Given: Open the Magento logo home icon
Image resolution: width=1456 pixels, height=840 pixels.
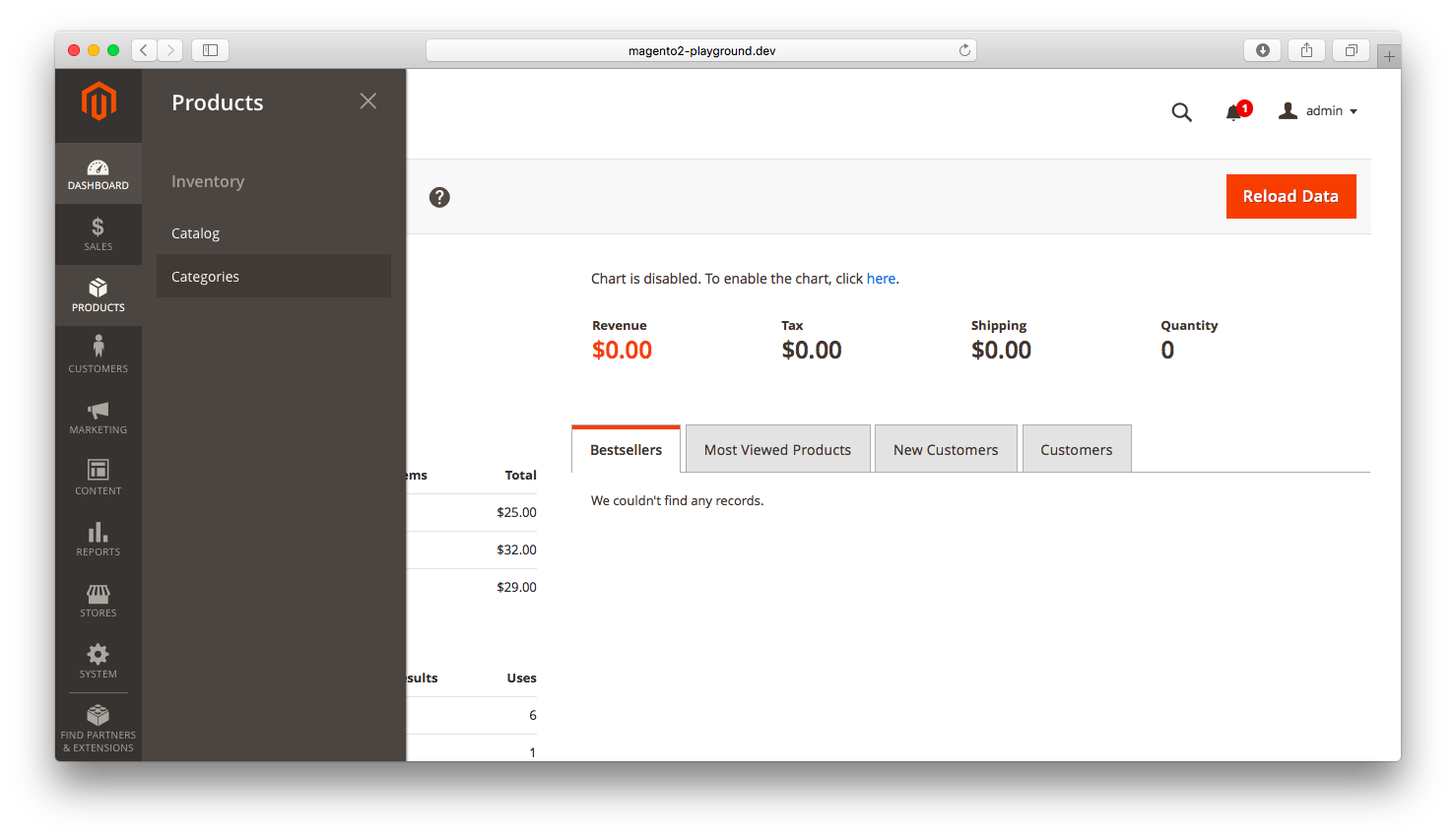Looking at the screenshot, I should [98, 101].
